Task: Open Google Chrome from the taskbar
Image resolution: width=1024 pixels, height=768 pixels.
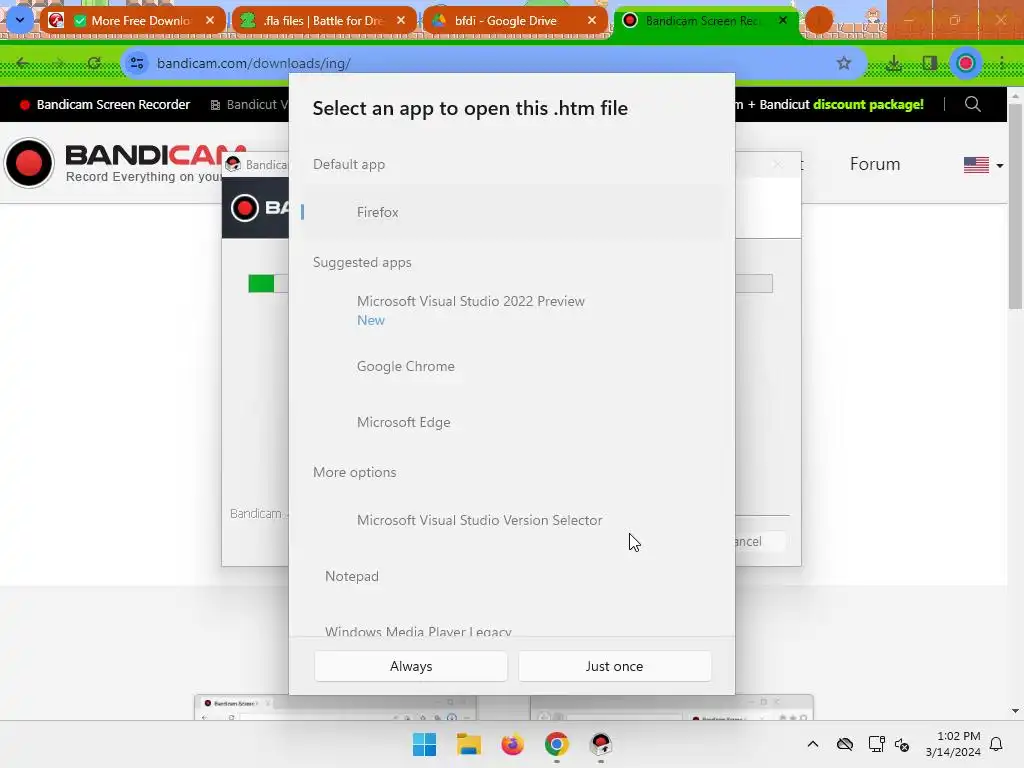Action: (556, 744)
